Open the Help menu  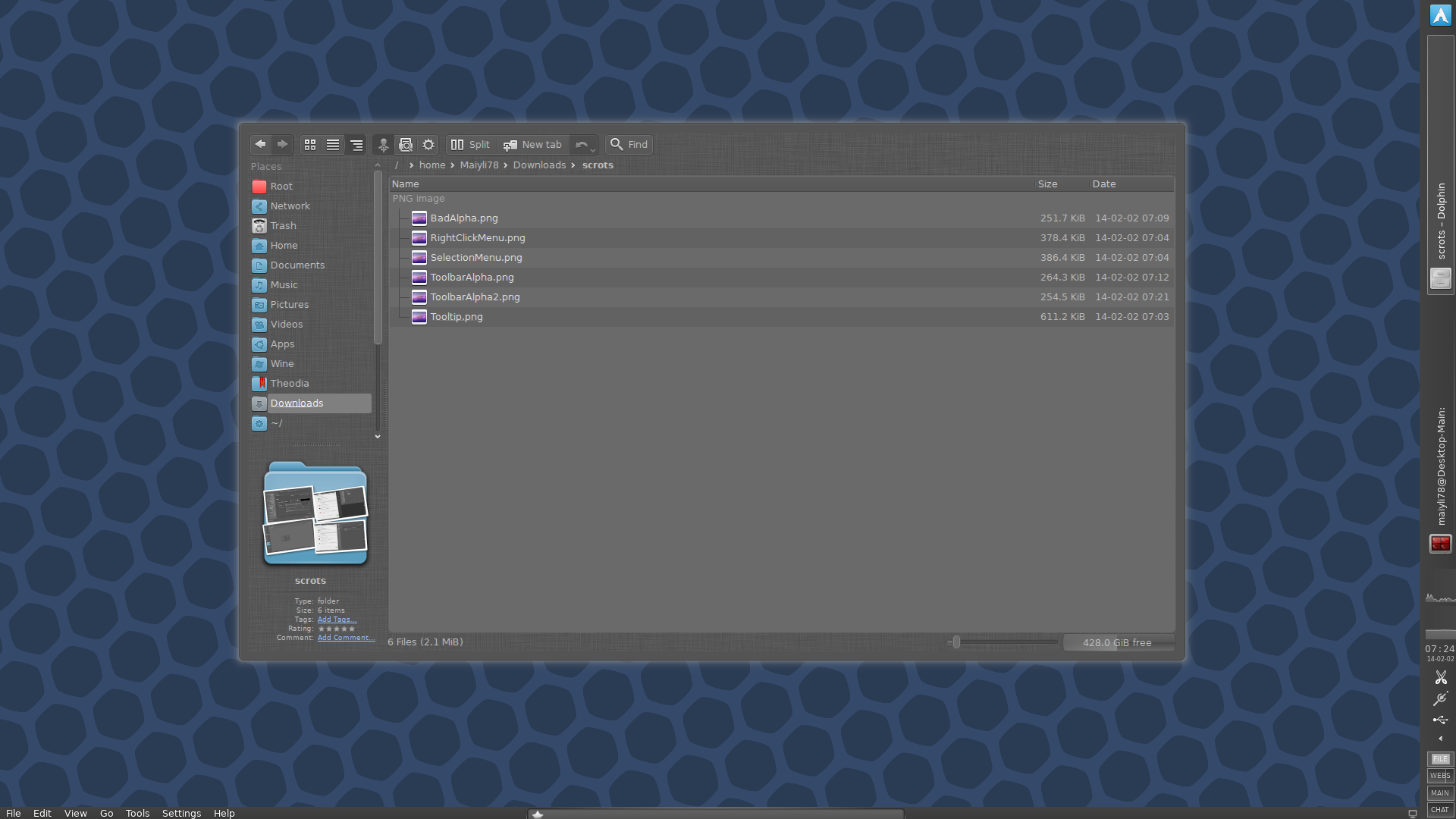coord(224,813)
